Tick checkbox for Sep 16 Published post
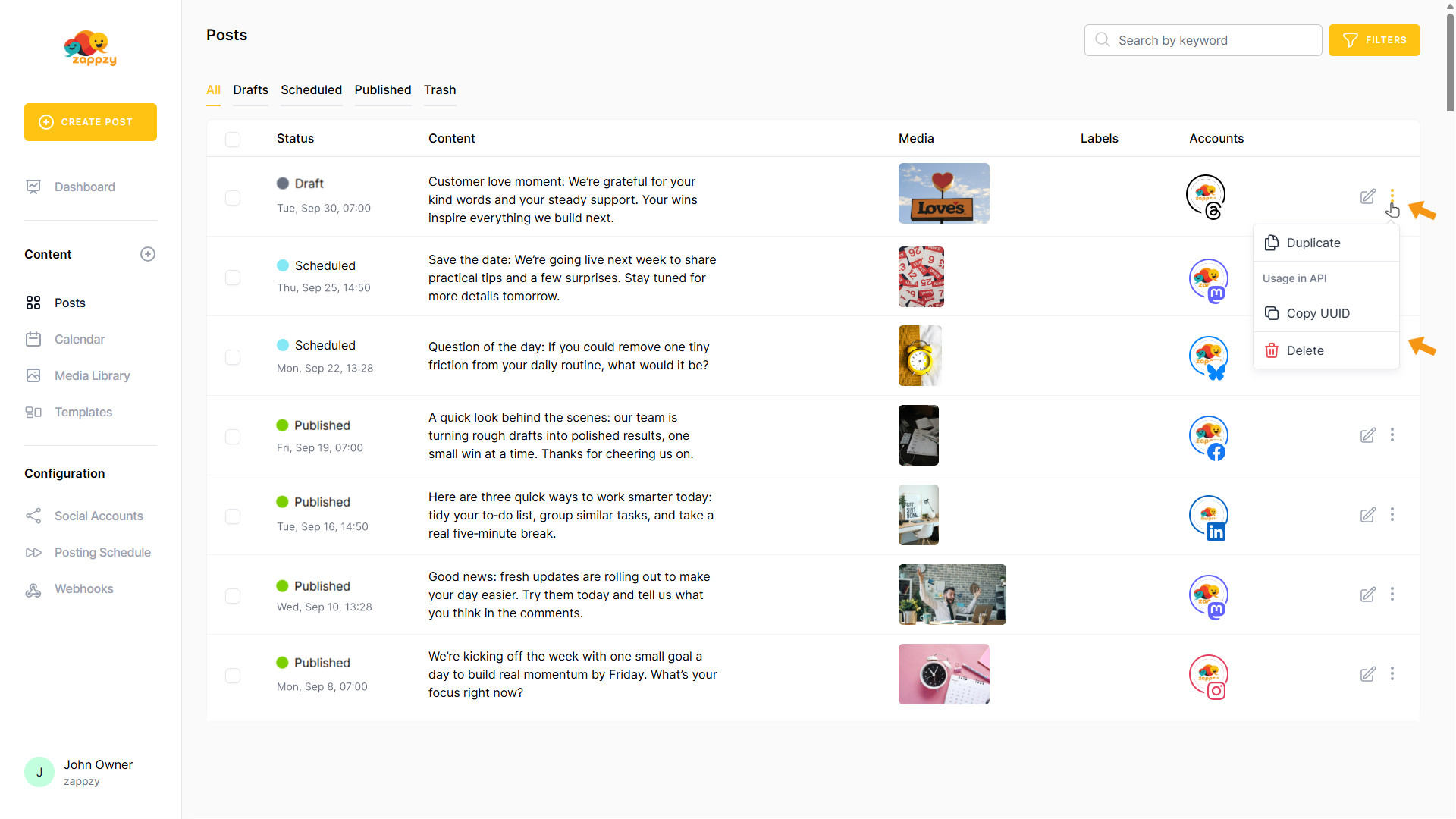This screenshot has height=819, width=1456. click(233, 516)
